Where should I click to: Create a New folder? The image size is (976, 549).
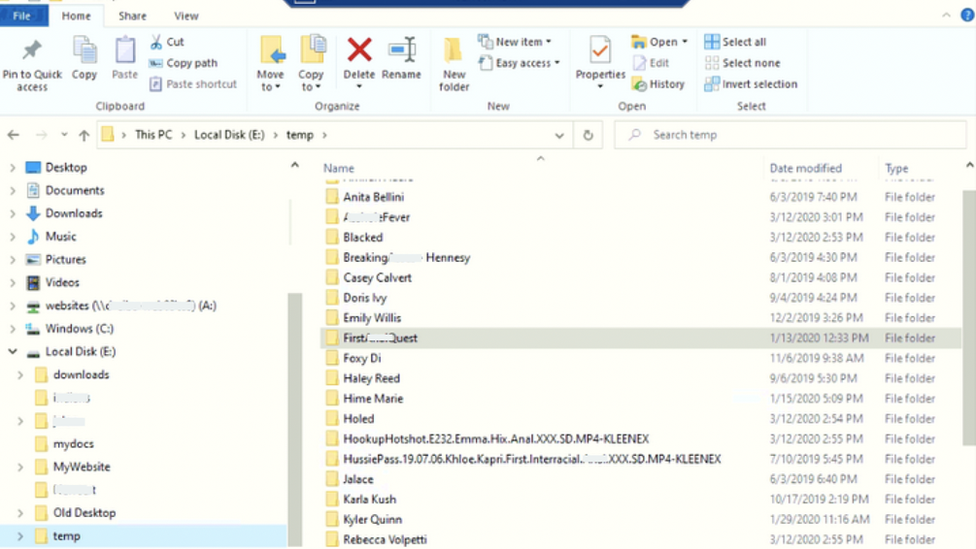(454, 63)
